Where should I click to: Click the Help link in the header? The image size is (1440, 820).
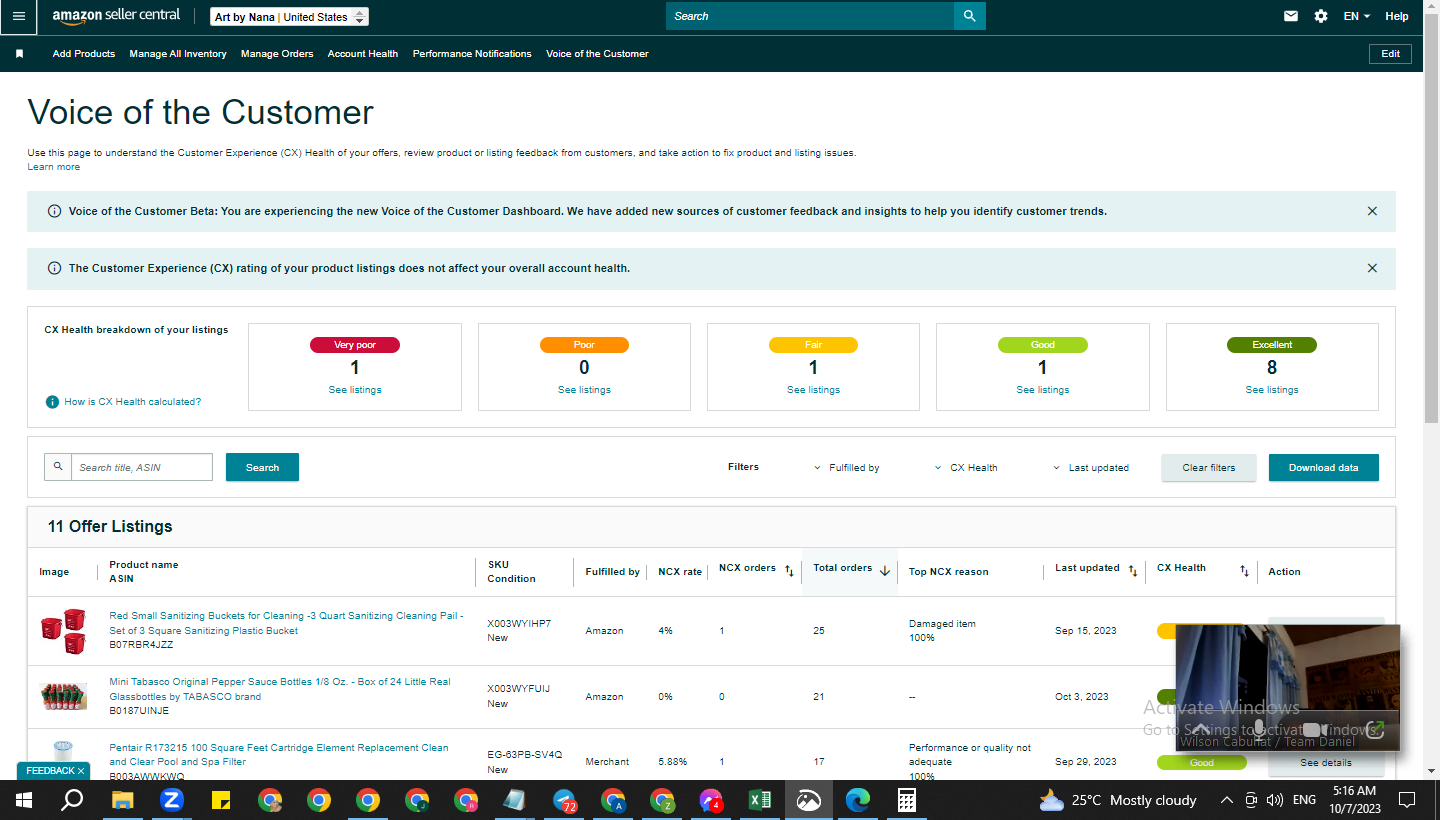1397,16
